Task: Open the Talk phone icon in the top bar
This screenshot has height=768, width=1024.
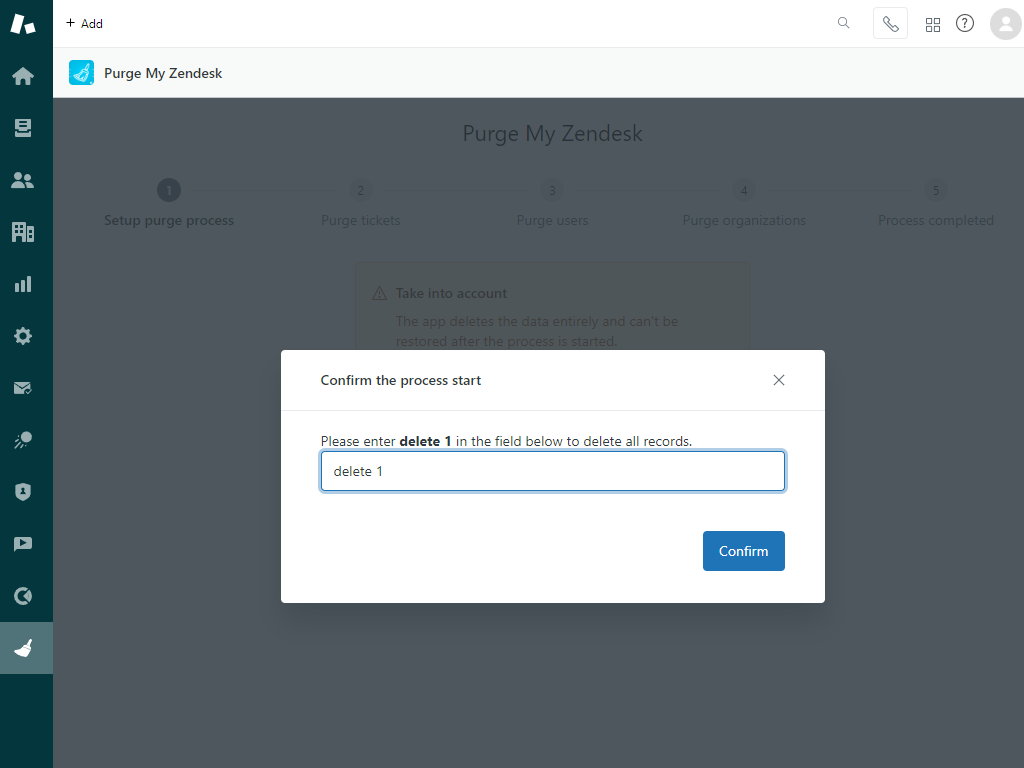Action: [890, 23]
